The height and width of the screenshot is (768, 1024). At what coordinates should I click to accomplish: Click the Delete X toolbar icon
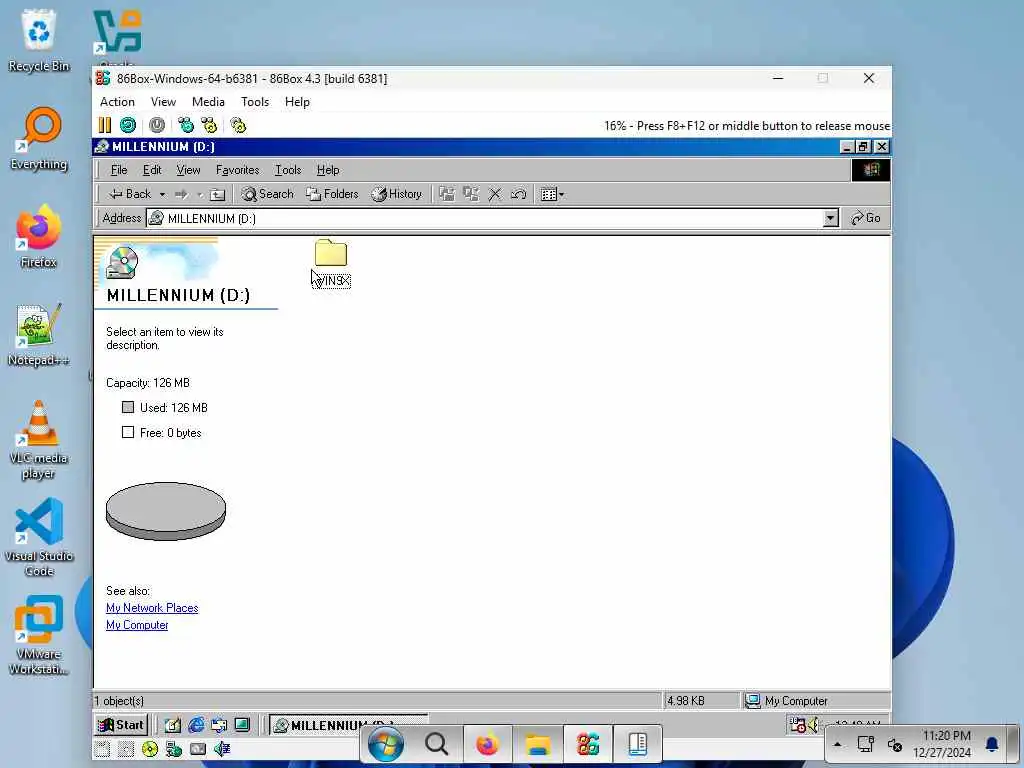[495, 194]
